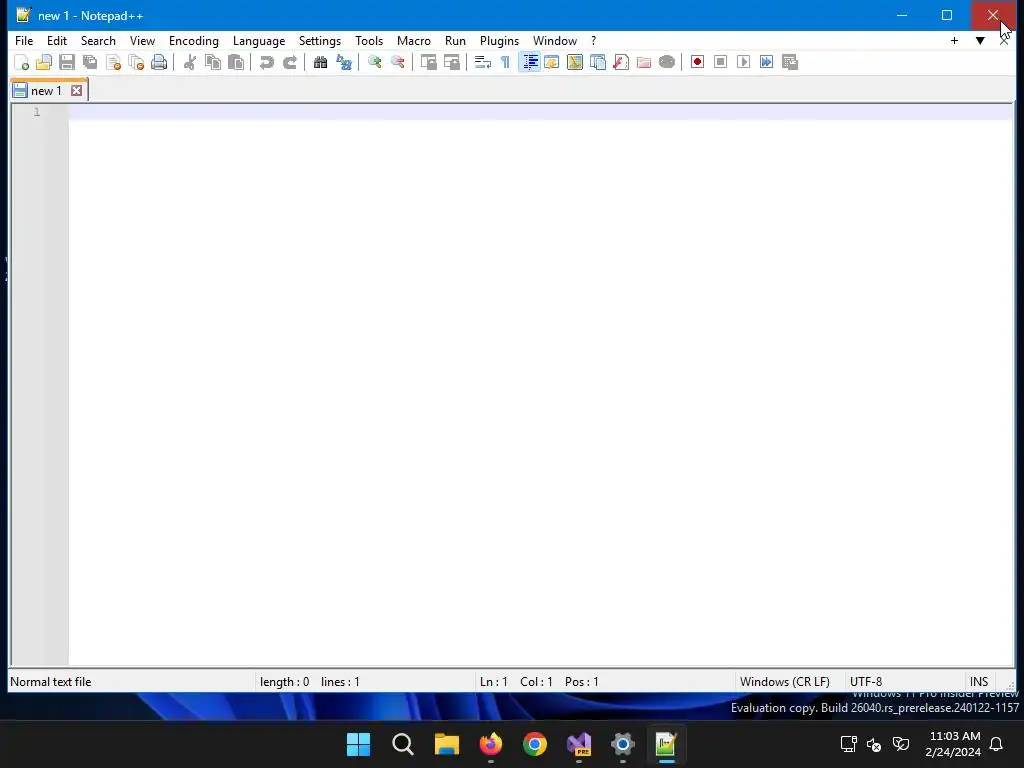Viewport: 1024px width, 768px height.
Task: Save the current file via floppy icon
Action: tap(67, 62)
